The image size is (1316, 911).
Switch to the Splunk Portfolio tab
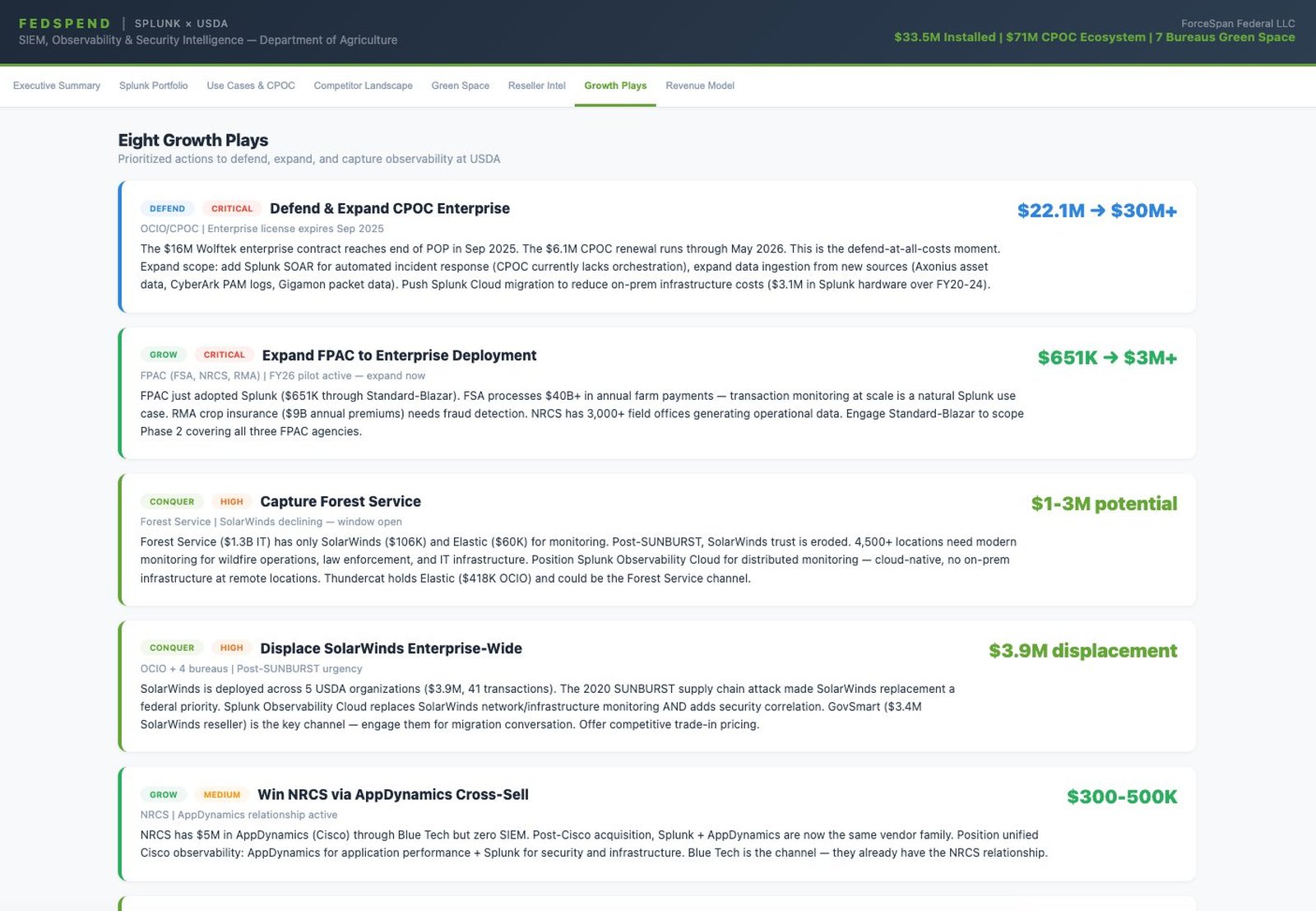(154, 86)
